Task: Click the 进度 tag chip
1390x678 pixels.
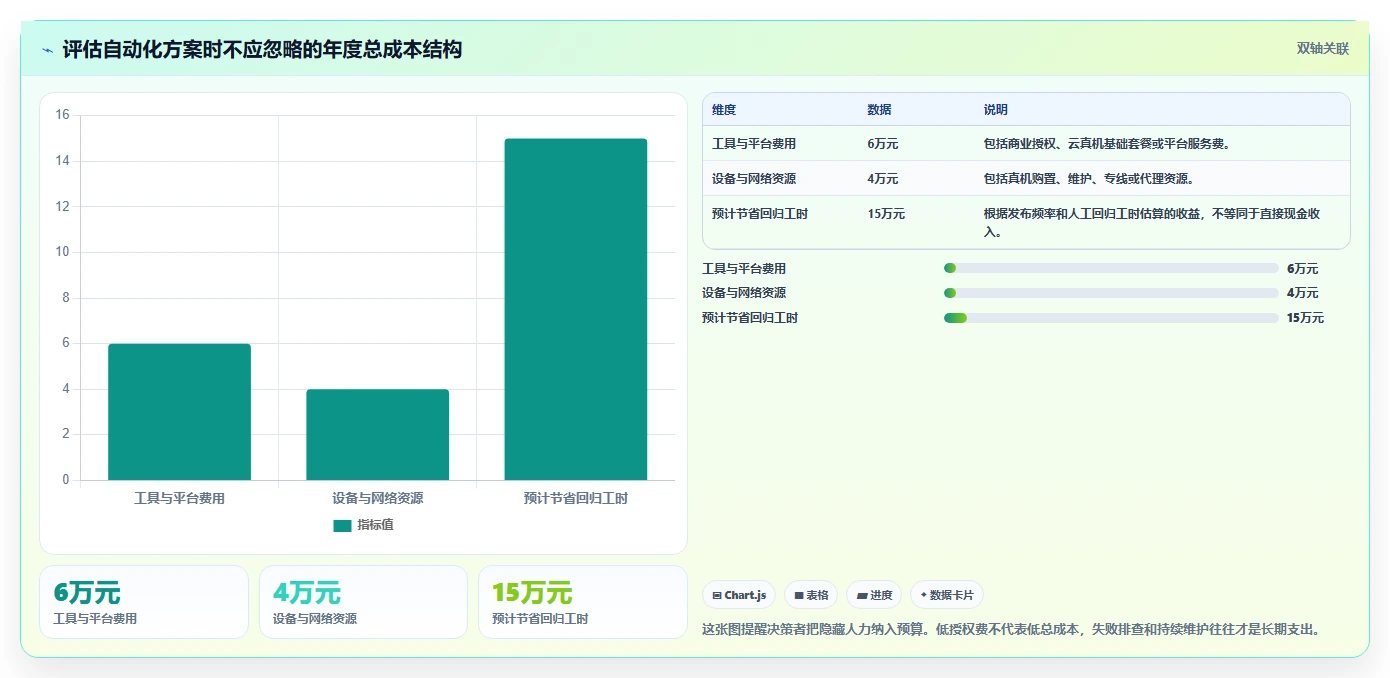Action: (874, 595)
